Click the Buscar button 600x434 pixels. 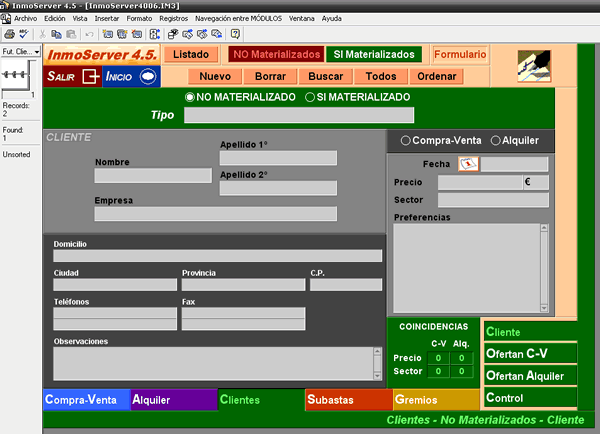click(x=325, y=76)
